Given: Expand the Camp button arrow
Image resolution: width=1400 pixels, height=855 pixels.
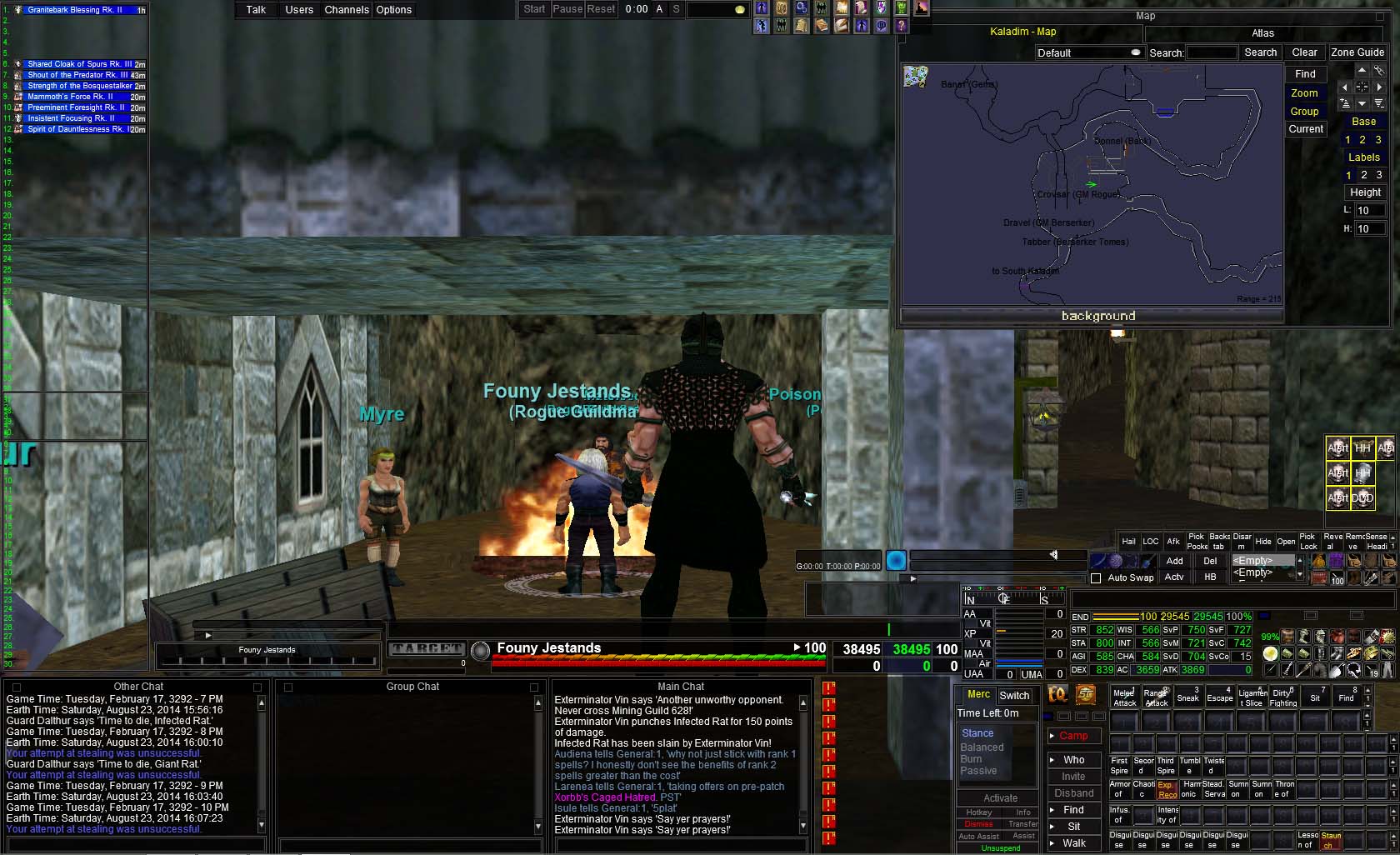Looking at the screenshot, I should click(1052, 736).
